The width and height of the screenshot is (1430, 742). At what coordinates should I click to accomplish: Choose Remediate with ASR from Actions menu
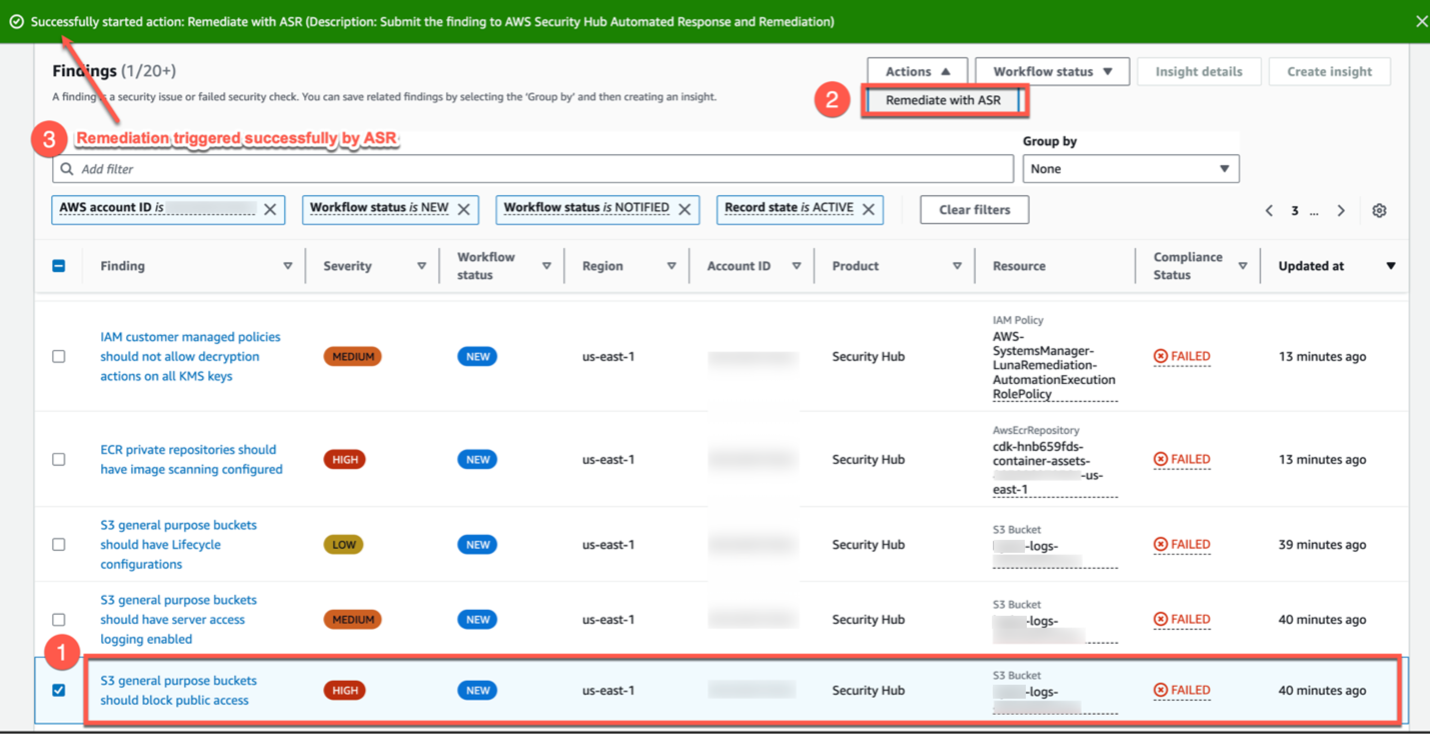(943, 100)
